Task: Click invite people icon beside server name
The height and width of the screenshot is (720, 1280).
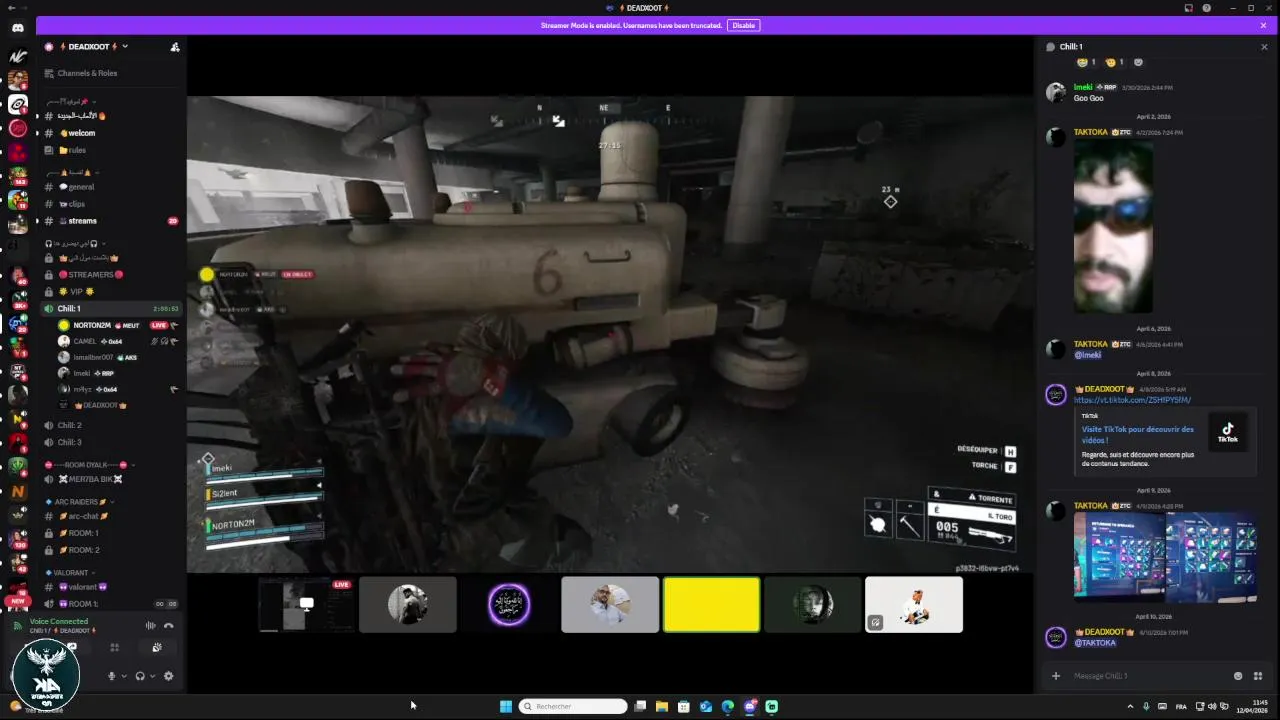Action: (x=175, y=47)
